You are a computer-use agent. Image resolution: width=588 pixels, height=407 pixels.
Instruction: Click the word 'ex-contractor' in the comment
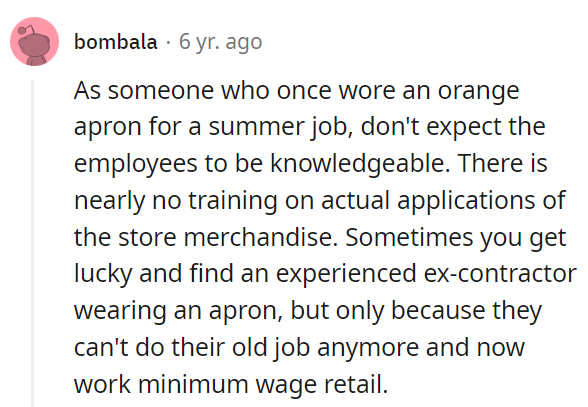(500, 273)
